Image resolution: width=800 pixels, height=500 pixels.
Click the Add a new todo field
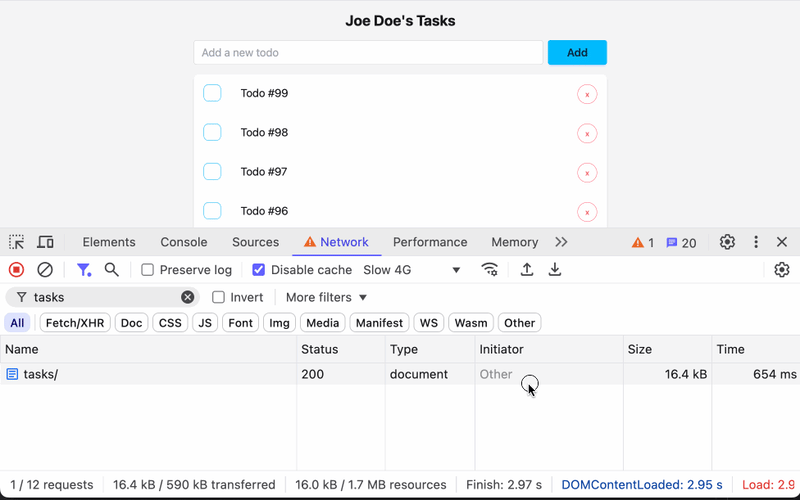(x=368, y=53)
